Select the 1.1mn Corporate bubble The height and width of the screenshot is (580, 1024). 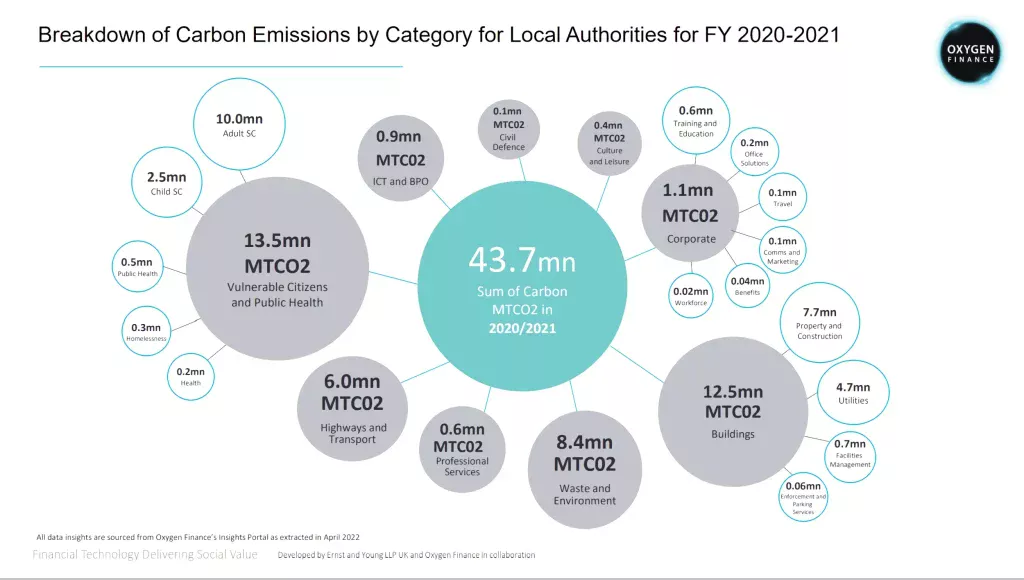tap(691, 212)
